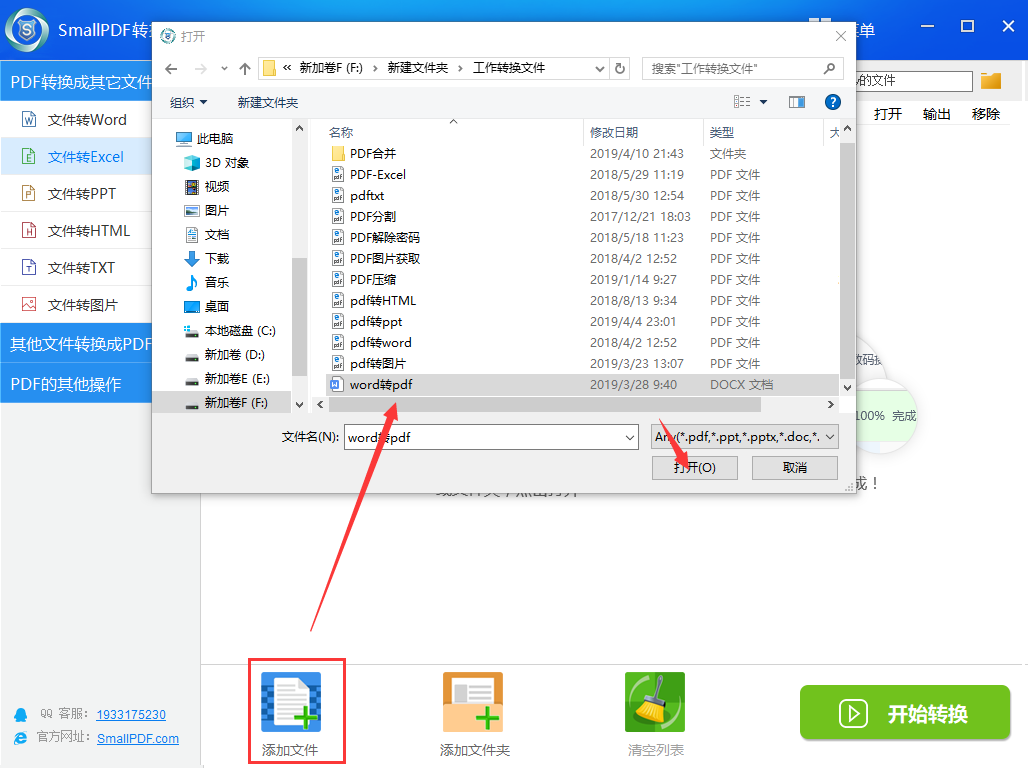Click the Open (打开) button
This screenshot has height=768, width=1028.
pos(694,468)
